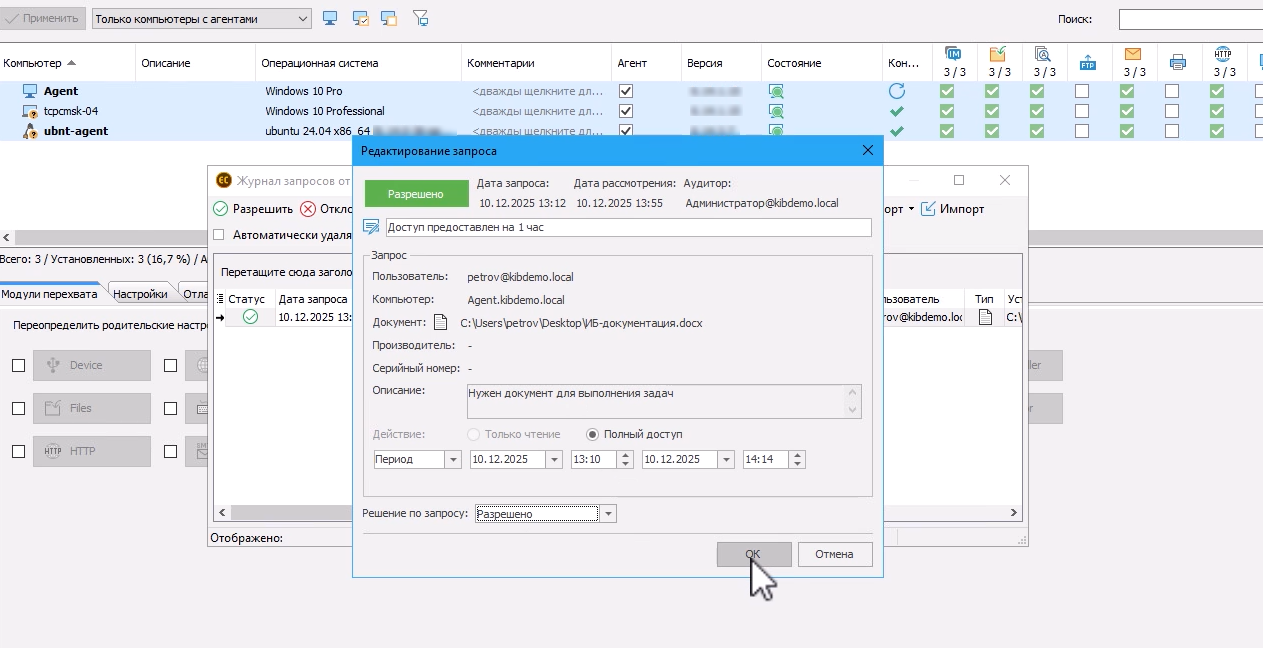Click the computer filter funnel icon
The height and width of the screenshot is (648, 1263).
tap(420, 18)
